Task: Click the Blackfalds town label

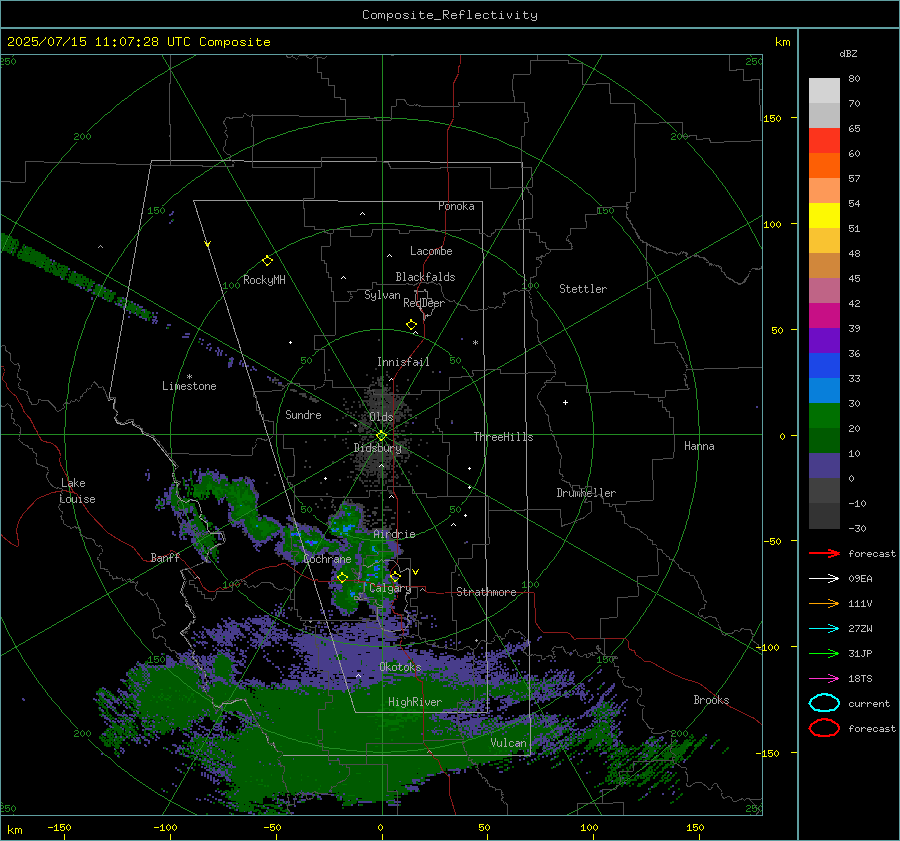Action: point(425,277)
